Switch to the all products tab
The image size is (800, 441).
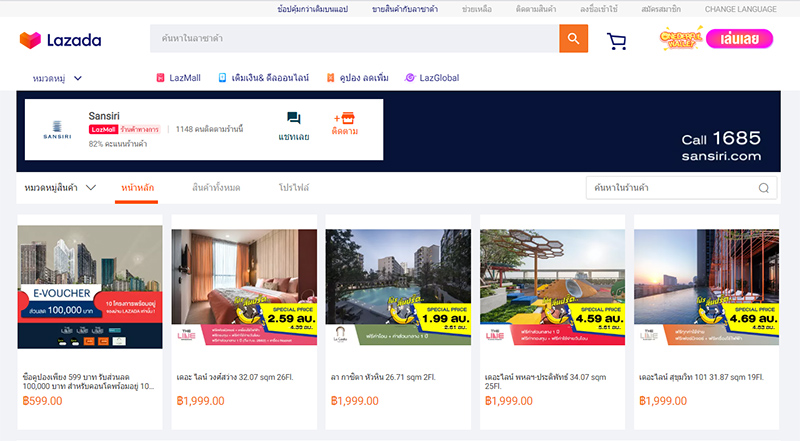pyautogui.click(x=216, y=187)
